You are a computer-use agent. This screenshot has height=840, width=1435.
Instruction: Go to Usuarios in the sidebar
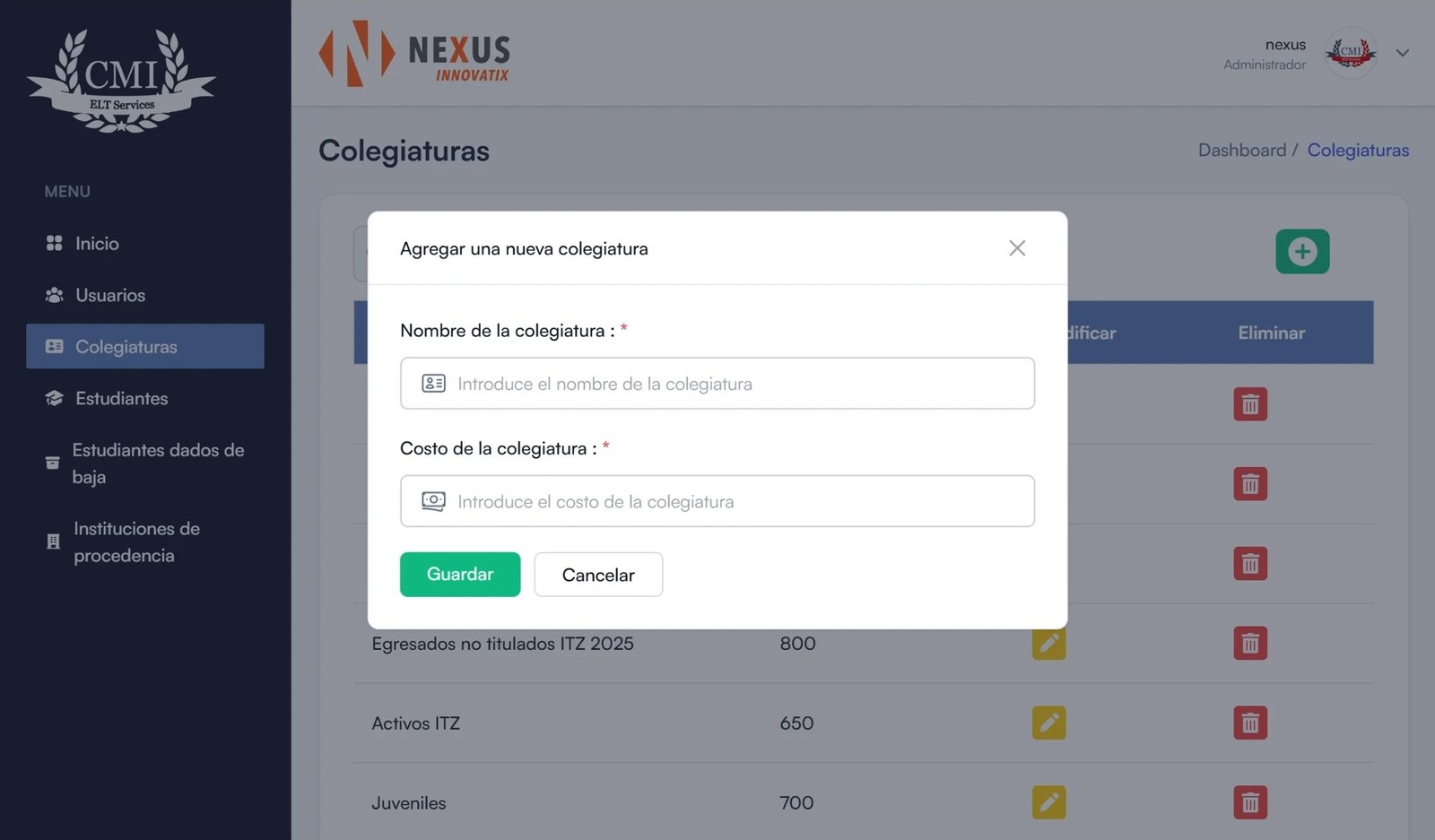coord(110,295)
